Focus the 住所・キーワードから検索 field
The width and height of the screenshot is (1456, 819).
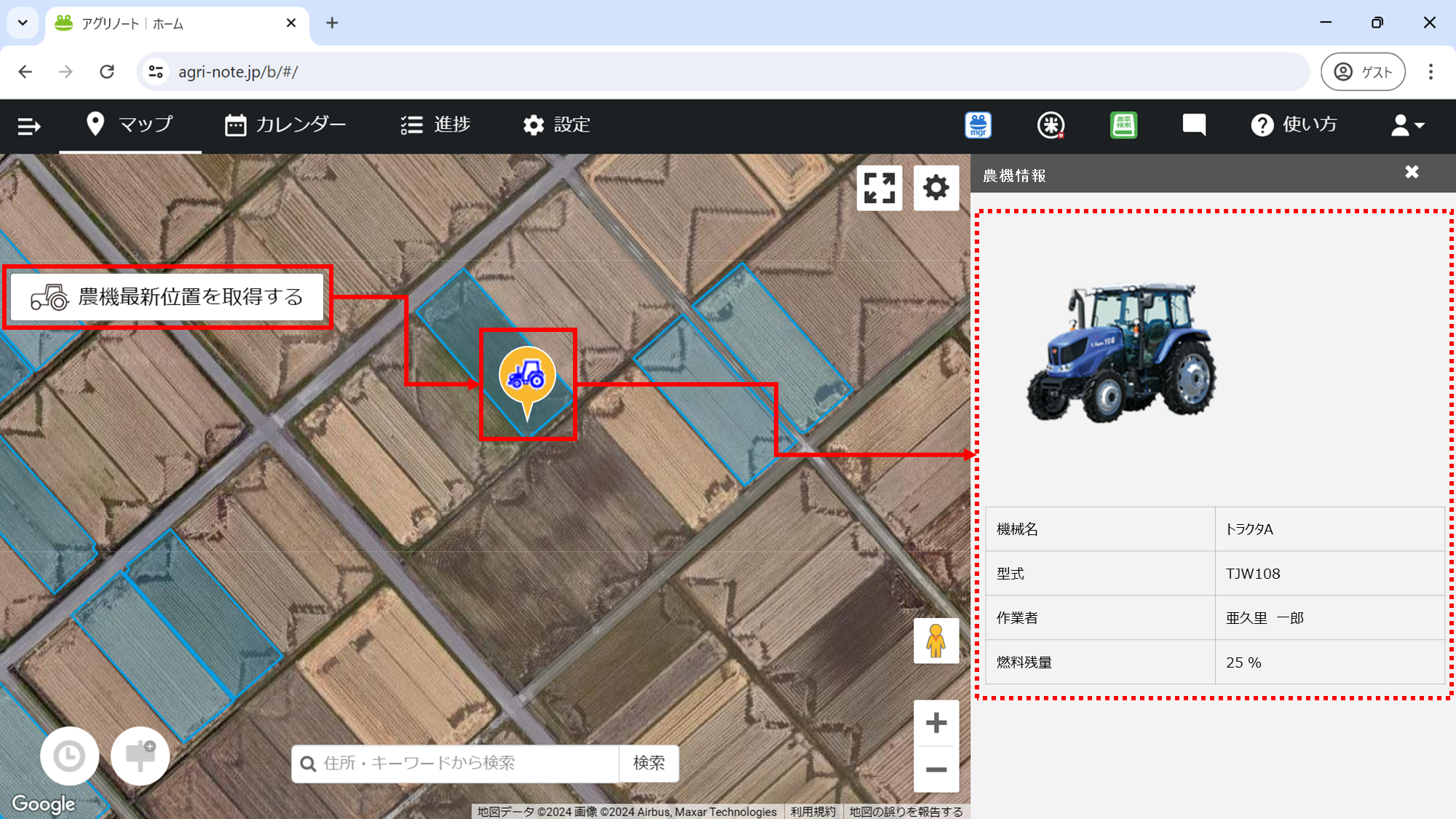tap(456, 763)
